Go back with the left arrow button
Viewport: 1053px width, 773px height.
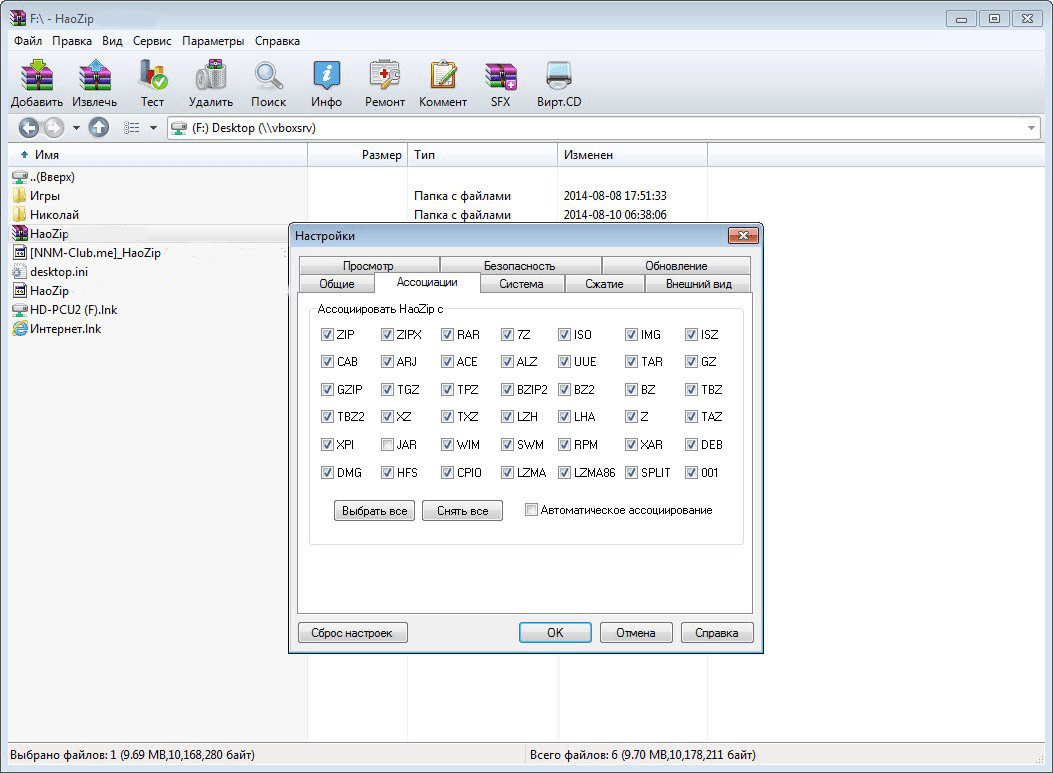pos(28,128)
